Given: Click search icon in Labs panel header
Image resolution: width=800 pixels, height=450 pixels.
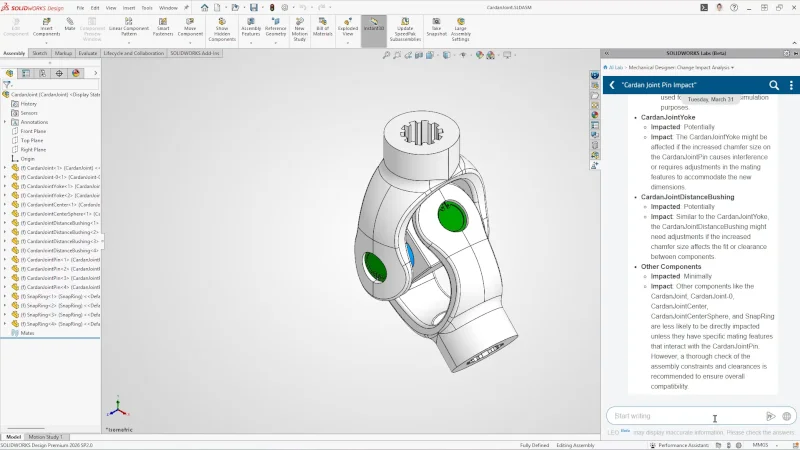Looking at the screenshot, I should point(774,86).
